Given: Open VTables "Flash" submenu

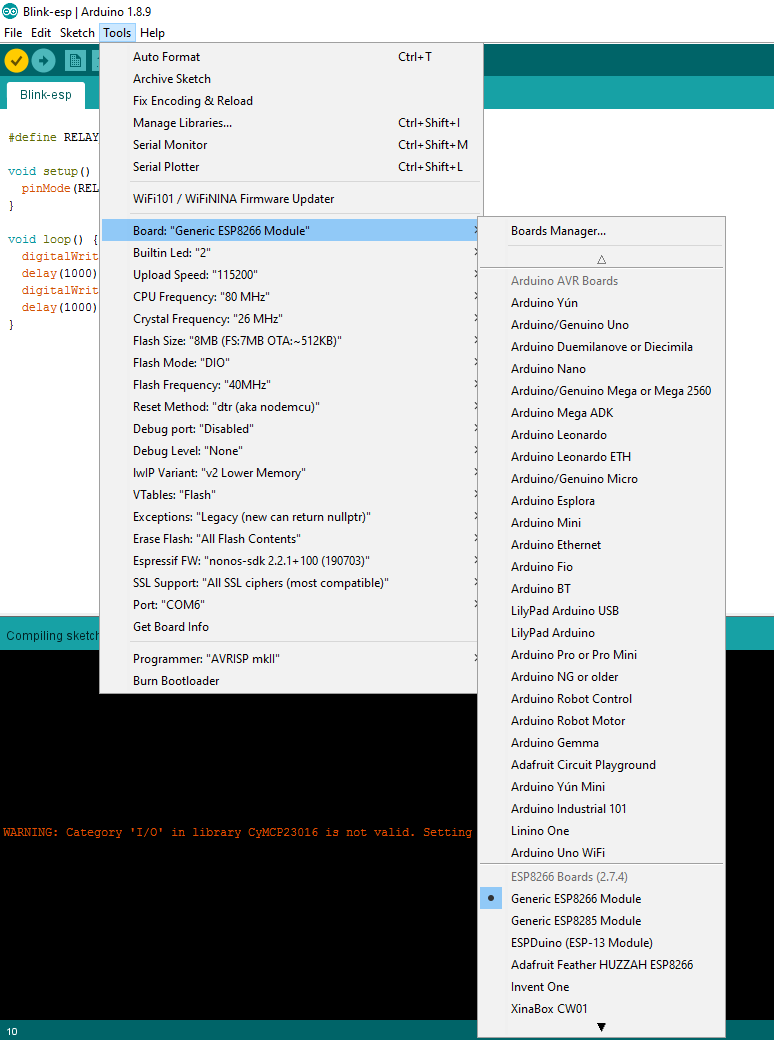Looking at the screenshot, I should (x=290, y=495).
